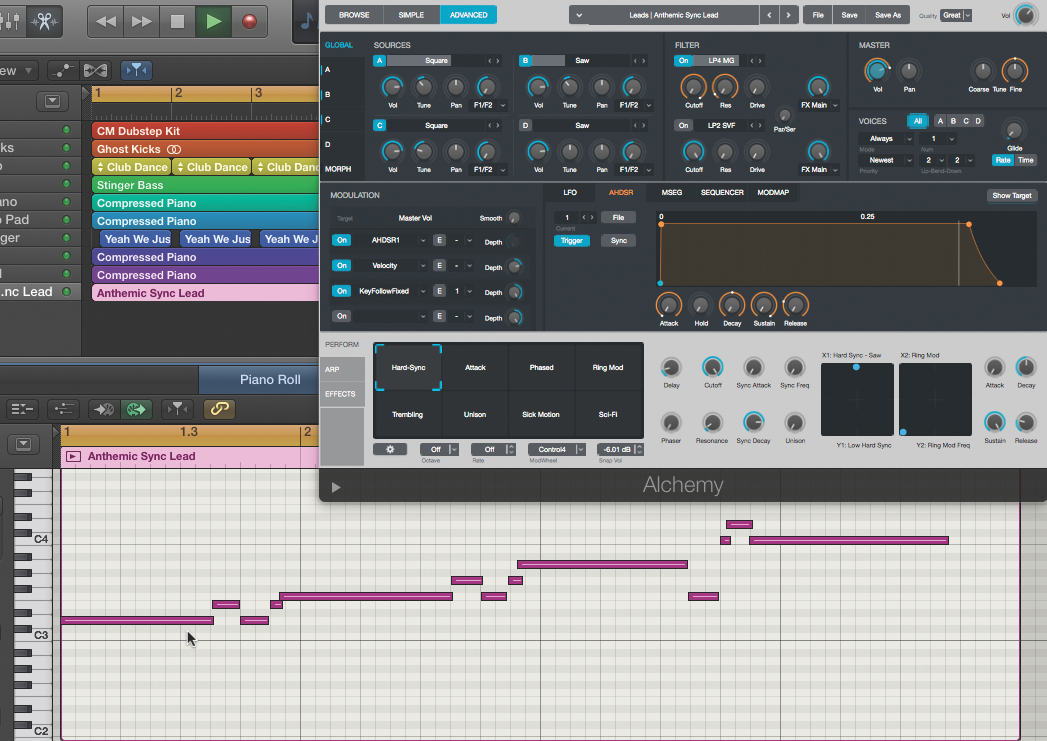1047x741 pixels.
Task: Select the Hard-Sync performance pad
Action: point(408,367)
